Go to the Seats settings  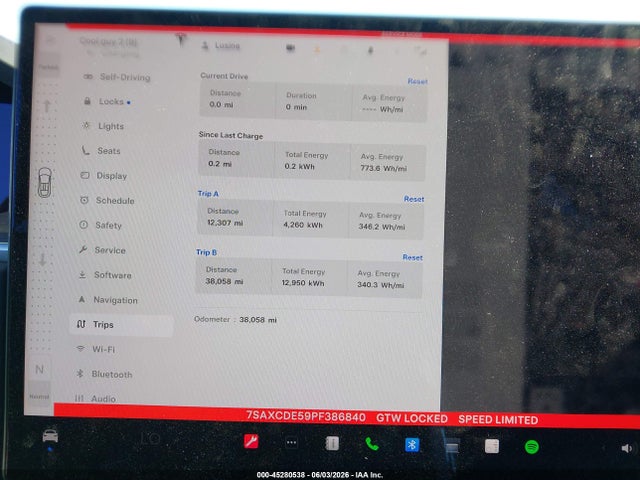101,151
